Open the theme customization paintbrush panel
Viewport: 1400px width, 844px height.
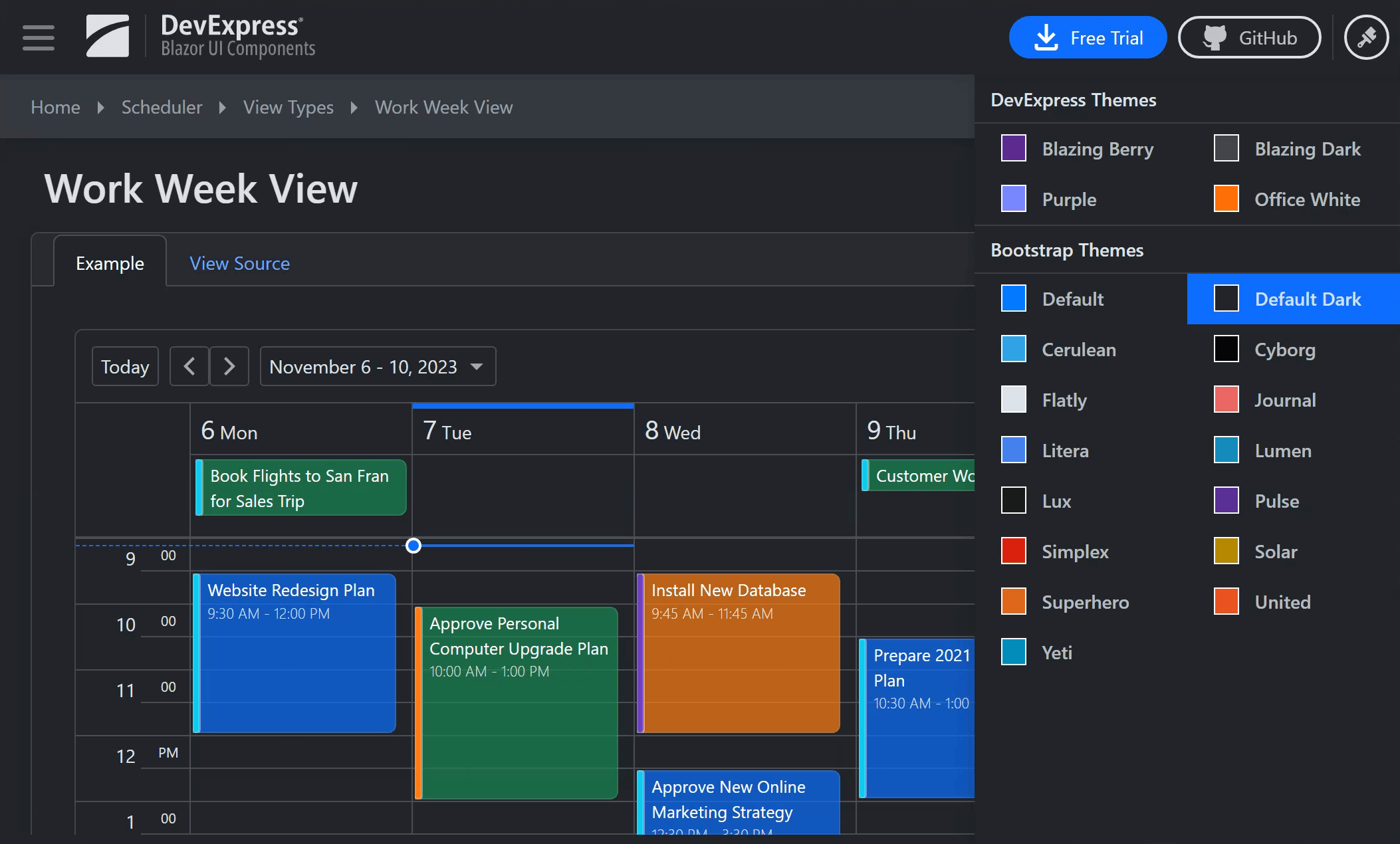[x=1366, y=37]
